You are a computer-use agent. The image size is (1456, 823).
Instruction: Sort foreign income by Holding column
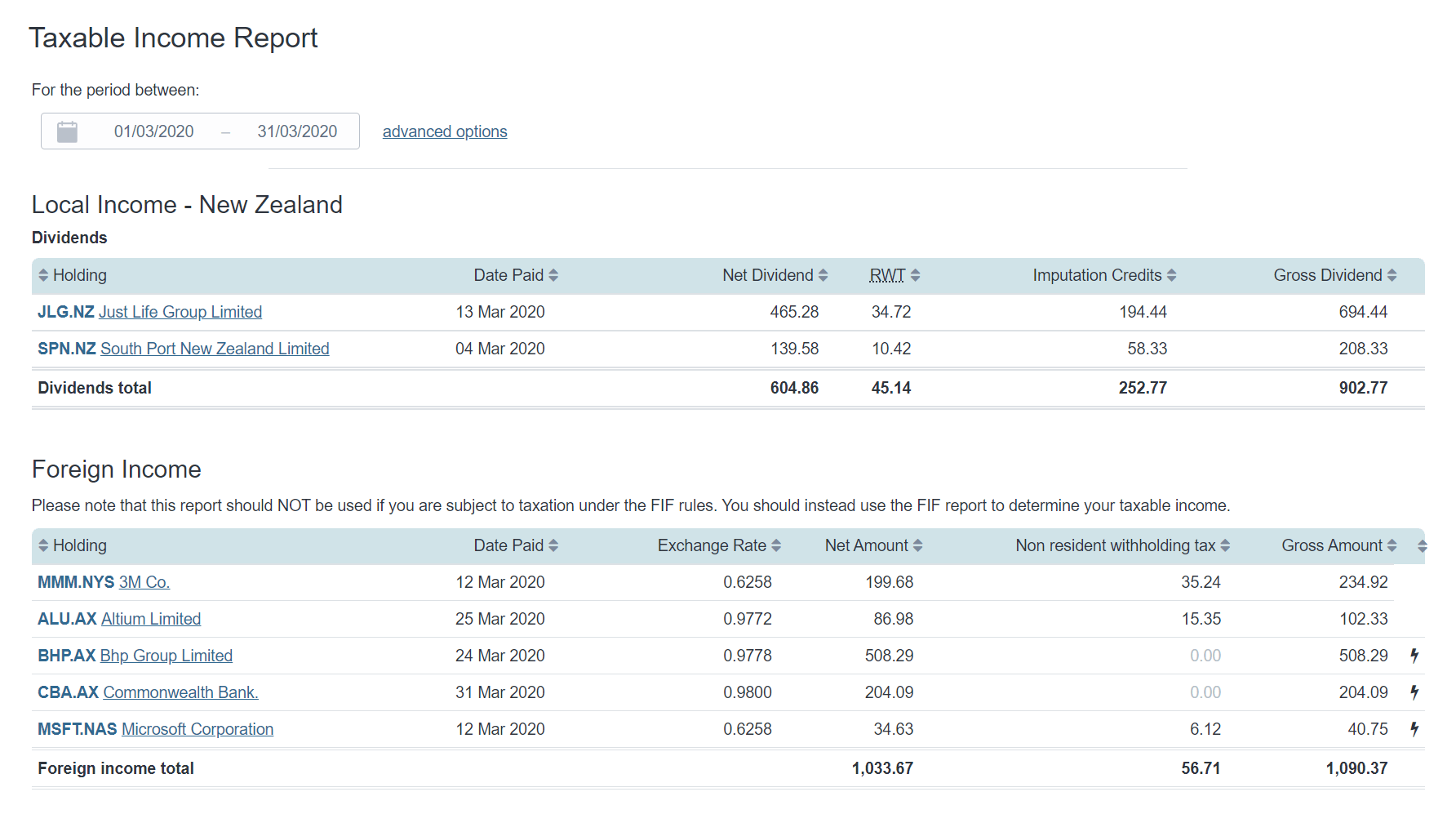point(72,545)
